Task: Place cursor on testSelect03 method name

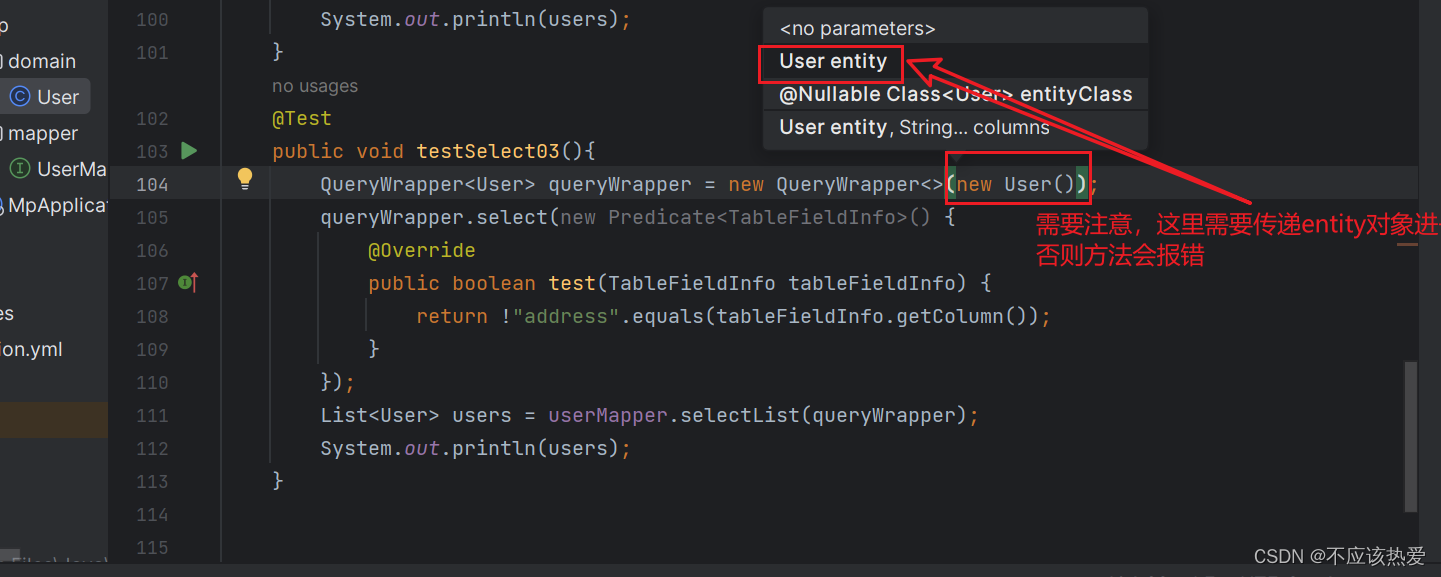Action: point(489,151)
